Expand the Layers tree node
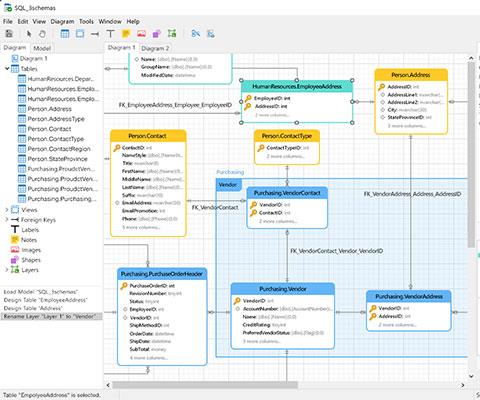Image resolution: width=480 pixels, height=400 pixels. pyautogui.click(x=7, y=270)
